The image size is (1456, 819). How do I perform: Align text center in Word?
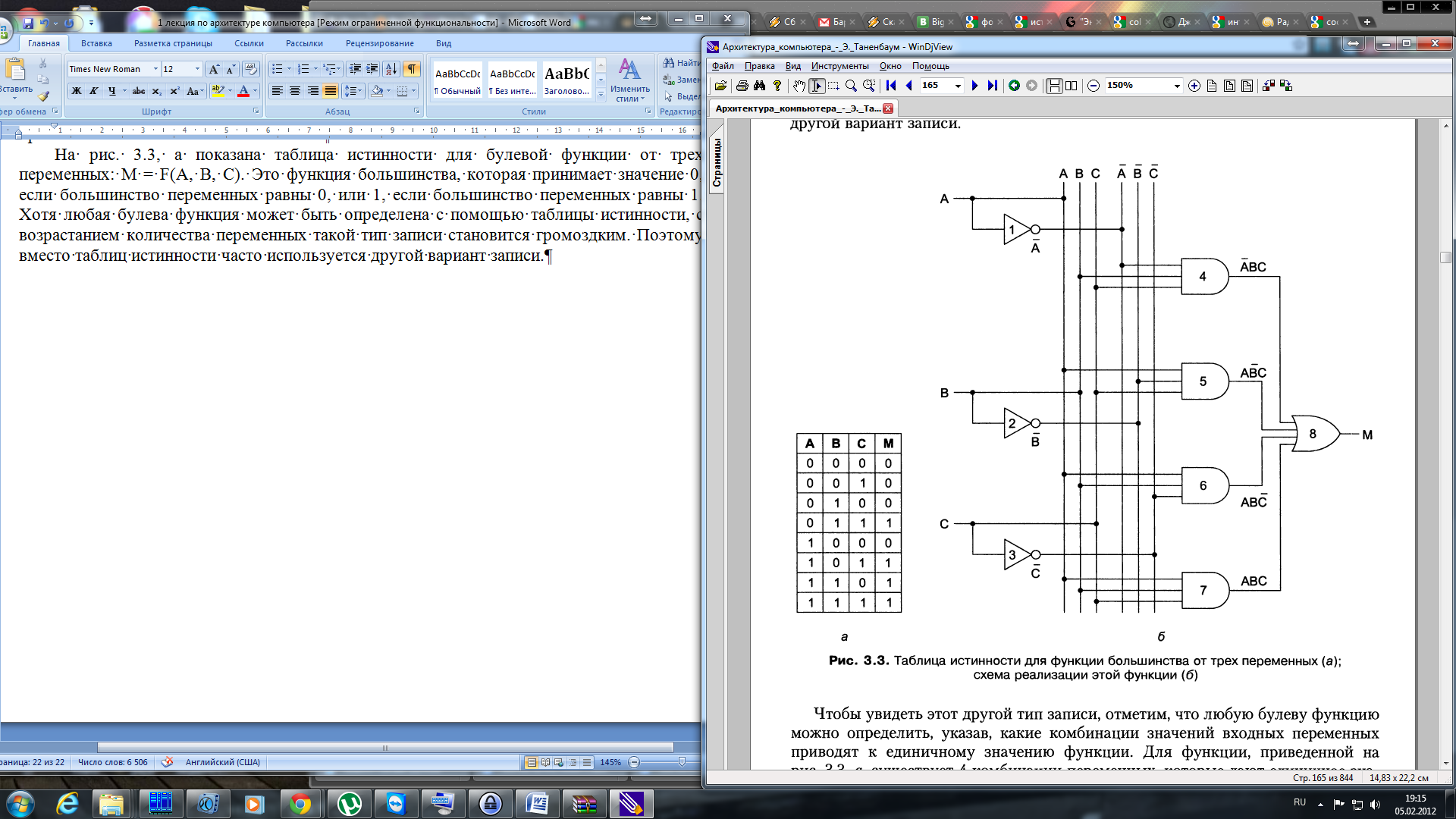click(x=295, y=91)
